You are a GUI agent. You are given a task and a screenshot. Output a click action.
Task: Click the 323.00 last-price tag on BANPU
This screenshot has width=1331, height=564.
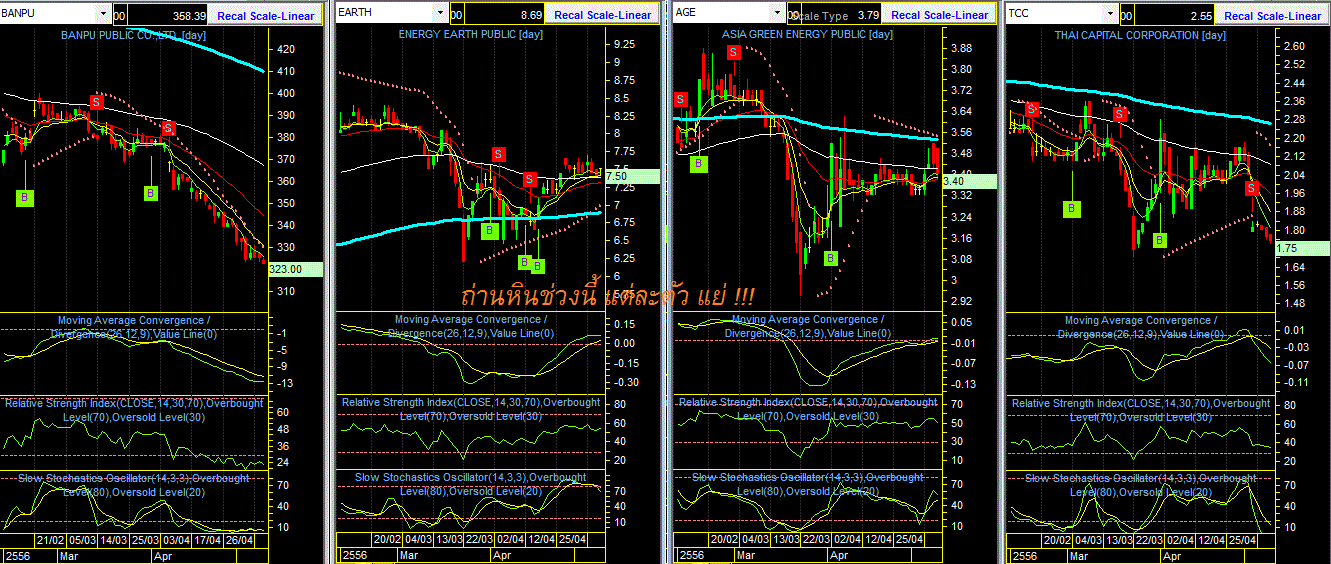point(298,269)
